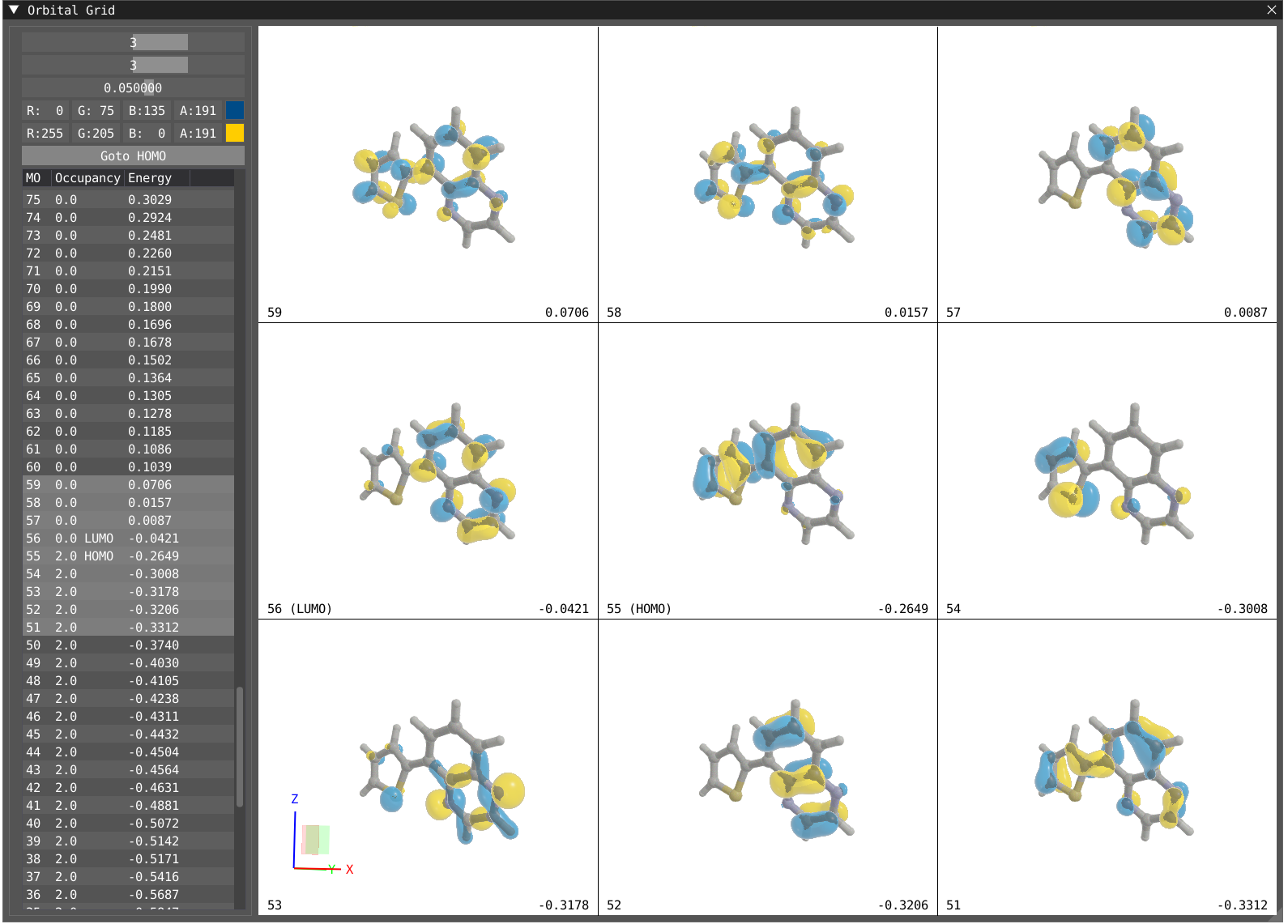Select the MO 55 HOMO table row
1288x924 pixels.
128,556
